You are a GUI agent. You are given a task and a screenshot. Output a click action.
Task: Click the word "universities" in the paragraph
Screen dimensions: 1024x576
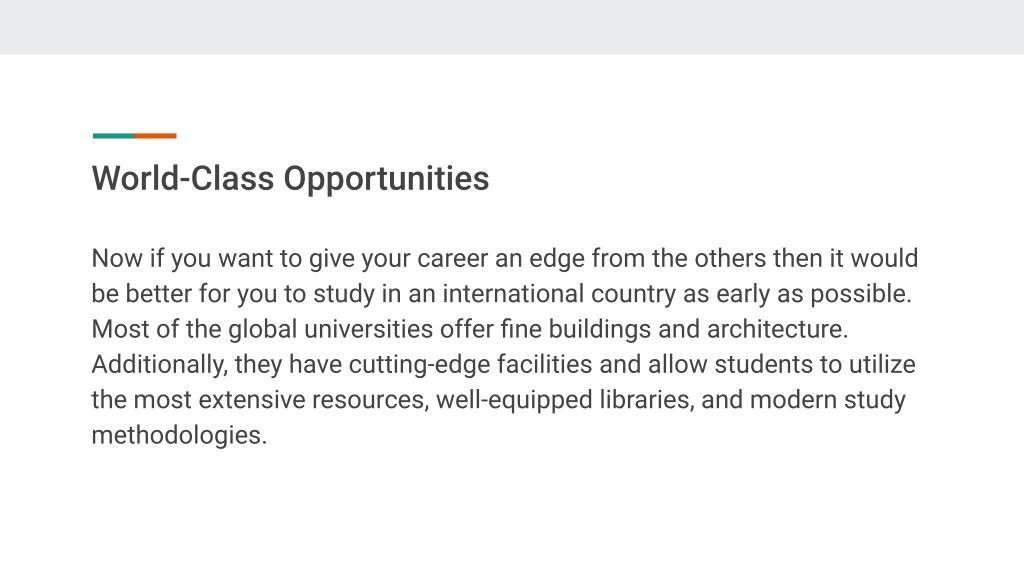pyautogui.click(x=368, y=329)
